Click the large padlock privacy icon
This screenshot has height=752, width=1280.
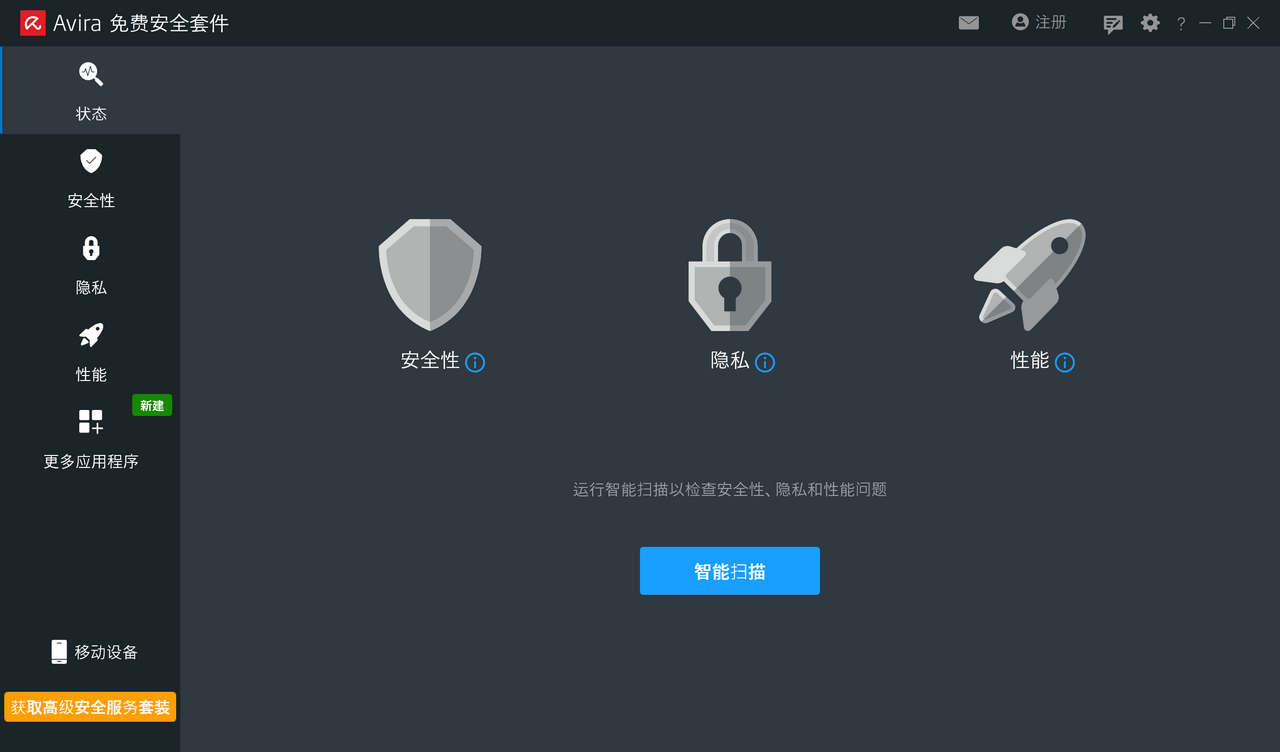(x=730, y=275)
